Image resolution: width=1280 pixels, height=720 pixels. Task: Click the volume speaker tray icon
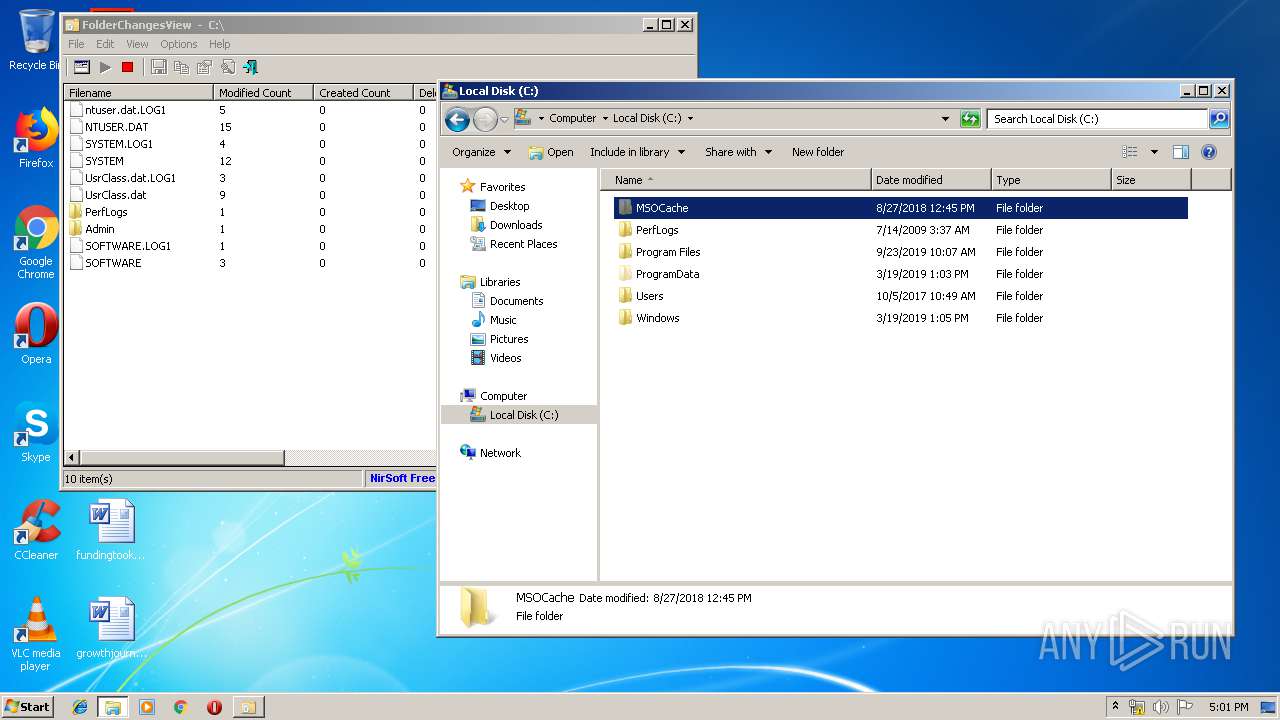tap(1161, 707)
